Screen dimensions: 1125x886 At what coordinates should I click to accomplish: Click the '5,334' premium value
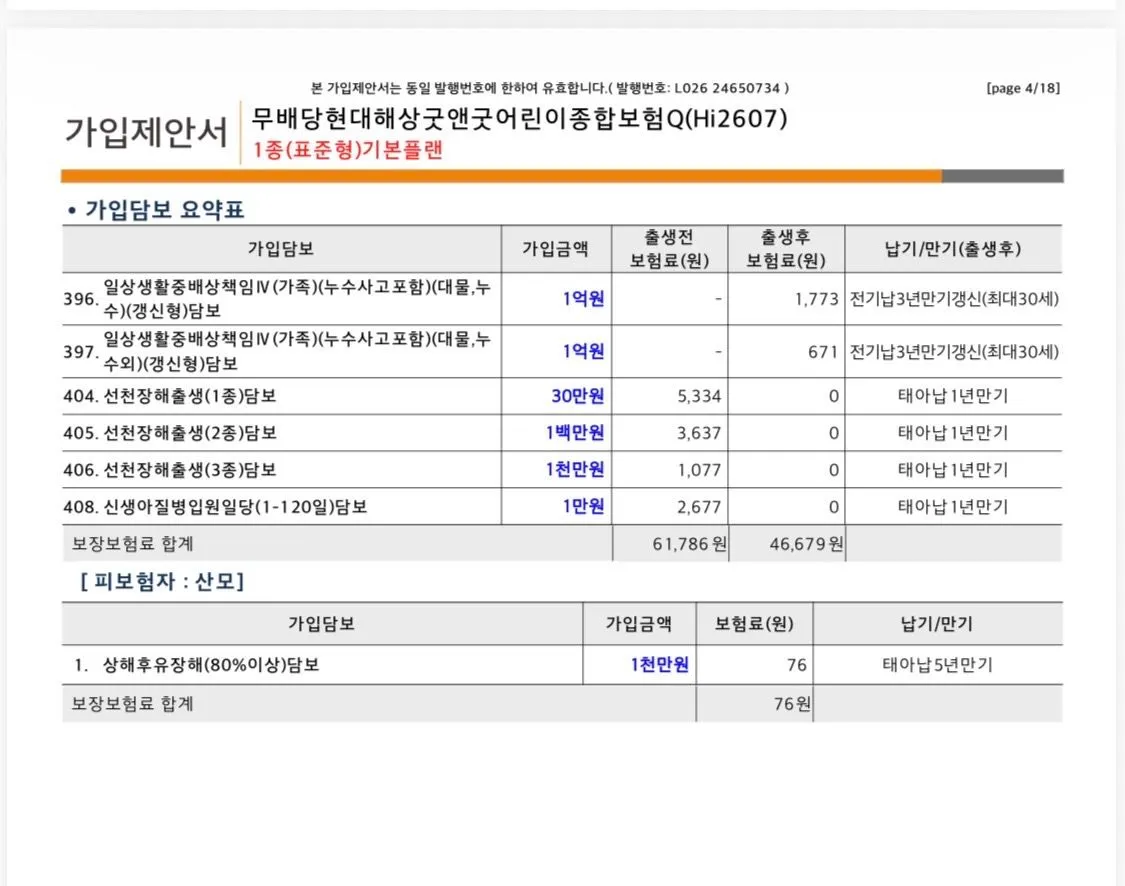coord(699,396)
